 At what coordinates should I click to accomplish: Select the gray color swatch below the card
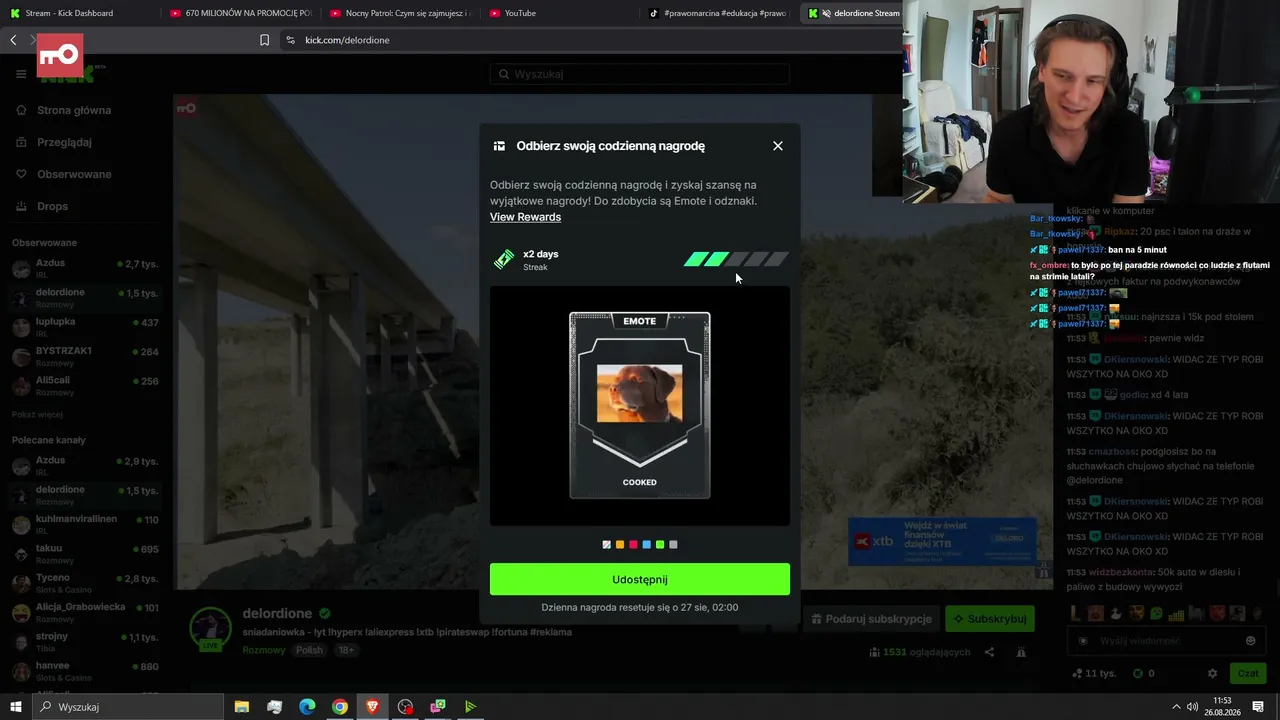[x=673, y=545]
